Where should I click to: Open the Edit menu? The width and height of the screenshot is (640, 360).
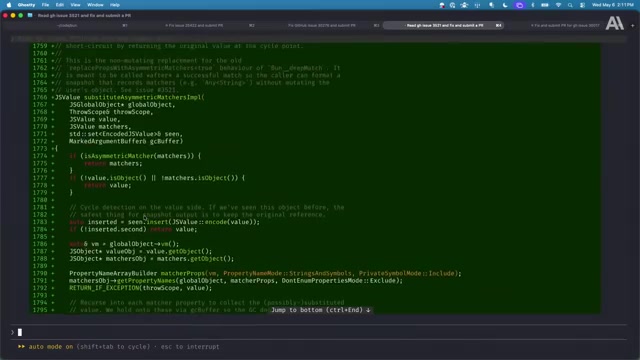[60, 5]
